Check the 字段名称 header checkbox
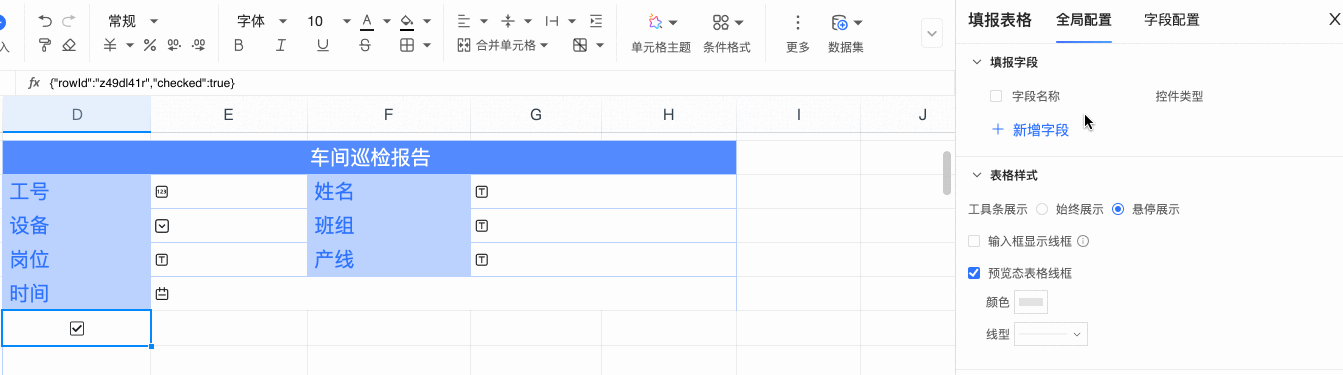 tap(996, 96)
